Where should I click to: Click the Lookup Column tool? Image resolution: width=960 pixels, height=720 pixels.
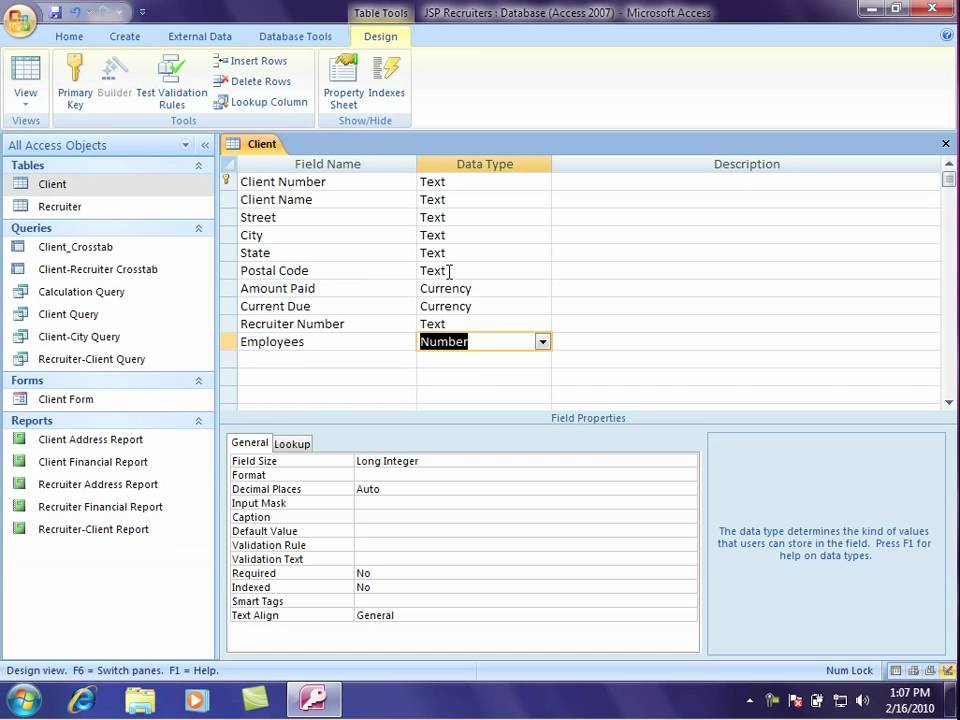coord(260,102)
